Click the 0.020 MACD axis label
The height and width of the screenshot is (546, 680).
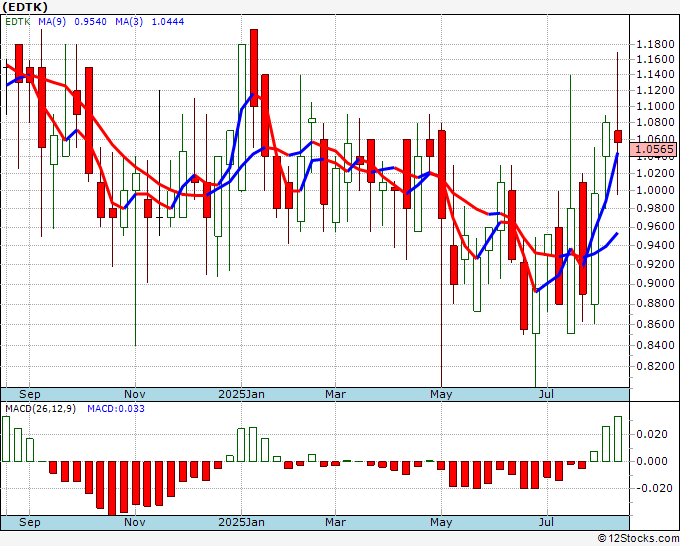coord(652,435)
